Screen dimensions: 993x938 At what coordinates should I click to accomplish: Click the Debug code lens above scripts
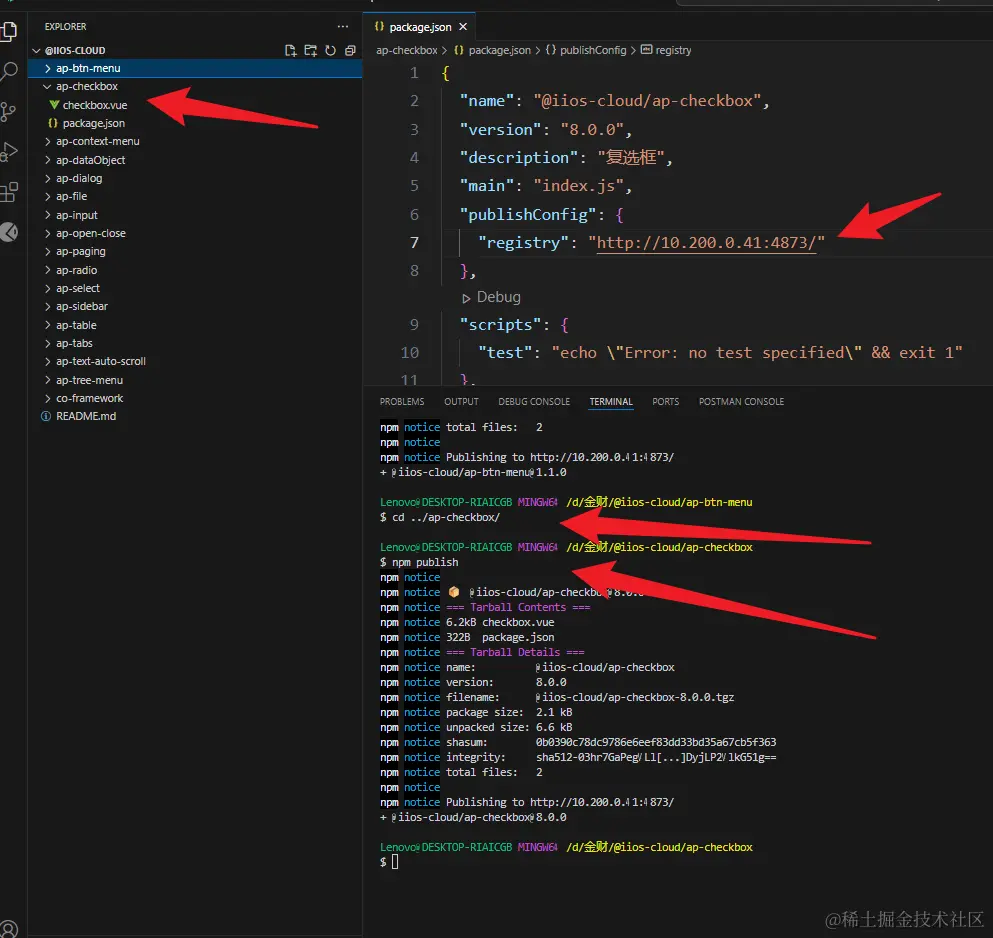point(491,297)
